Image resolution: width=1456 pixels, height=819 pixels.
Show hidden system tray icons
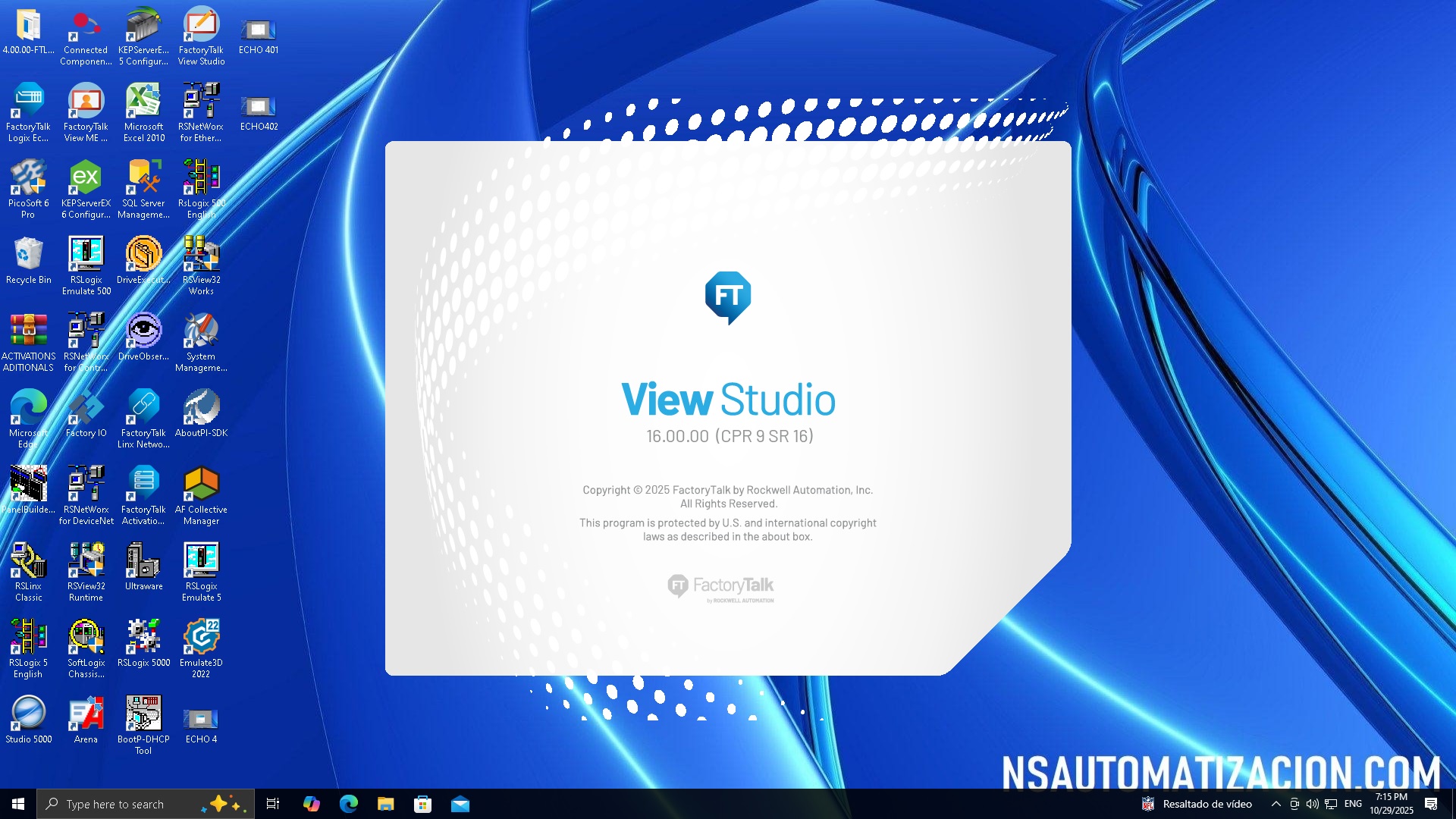click(x=1276, y=804)
